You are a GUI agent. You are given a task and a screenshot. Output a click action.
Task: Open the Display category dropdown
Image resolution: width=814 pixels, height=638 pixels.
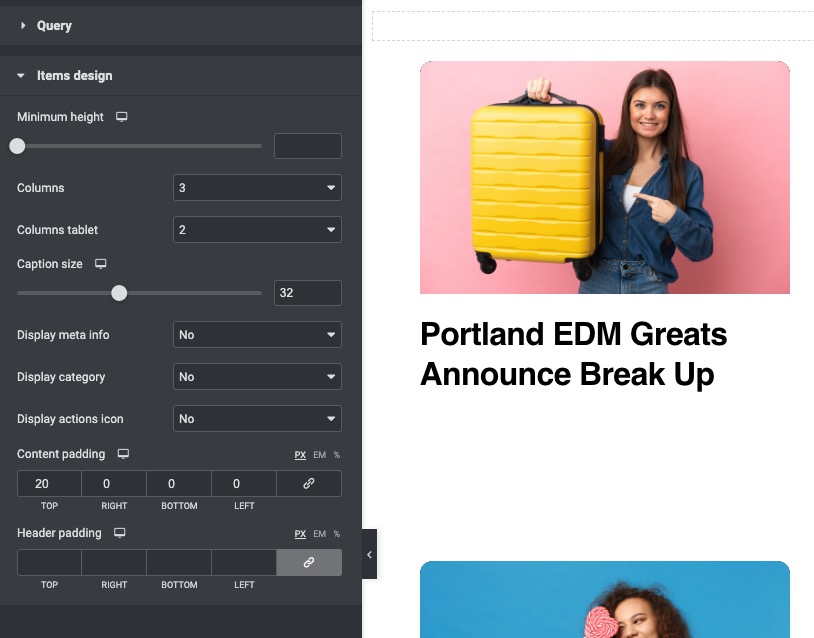click(x=257, y=376)
